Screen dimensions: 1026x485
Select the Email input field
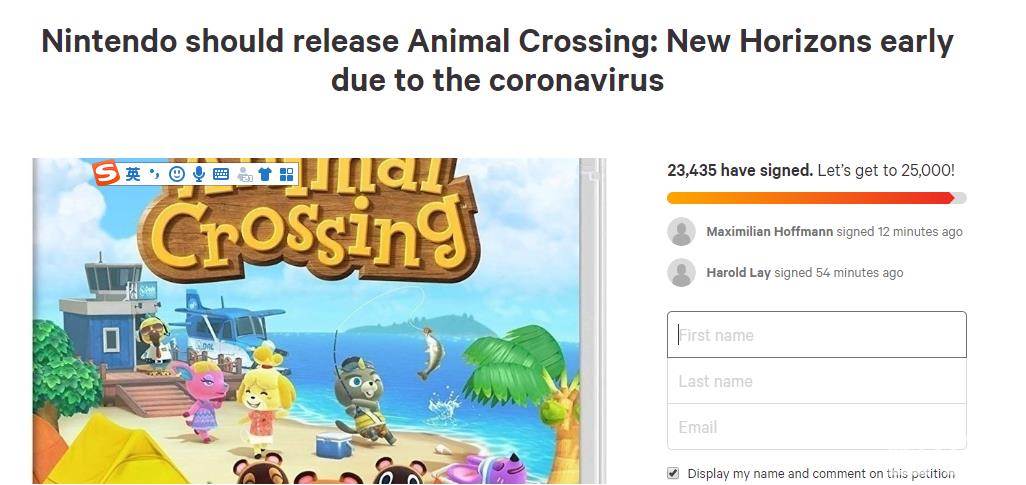coord(816,427)
